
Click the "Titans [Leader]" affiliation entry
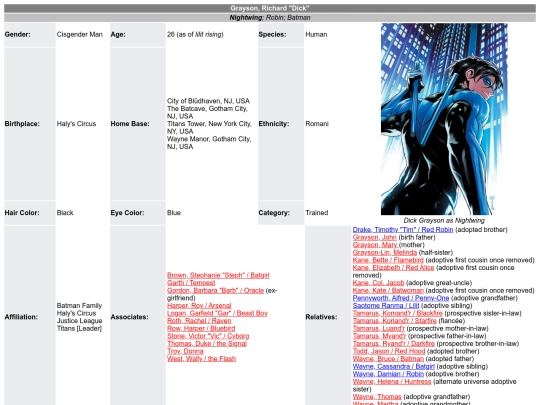point(79,328)
